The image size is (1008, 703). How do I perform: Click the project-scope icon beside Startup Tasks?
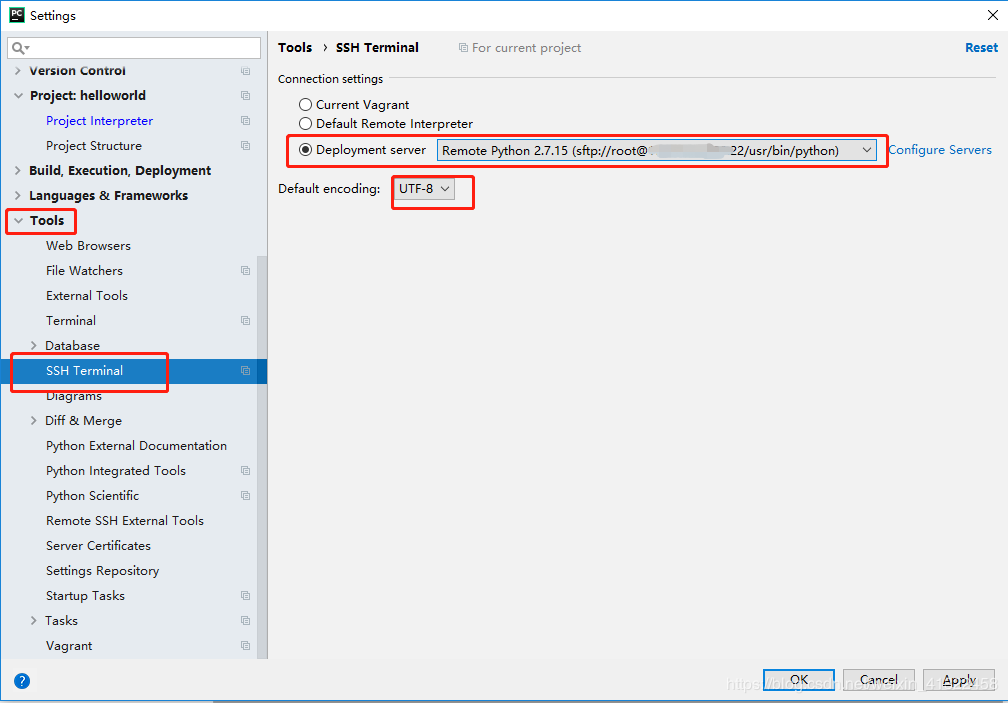coord(245,595)
